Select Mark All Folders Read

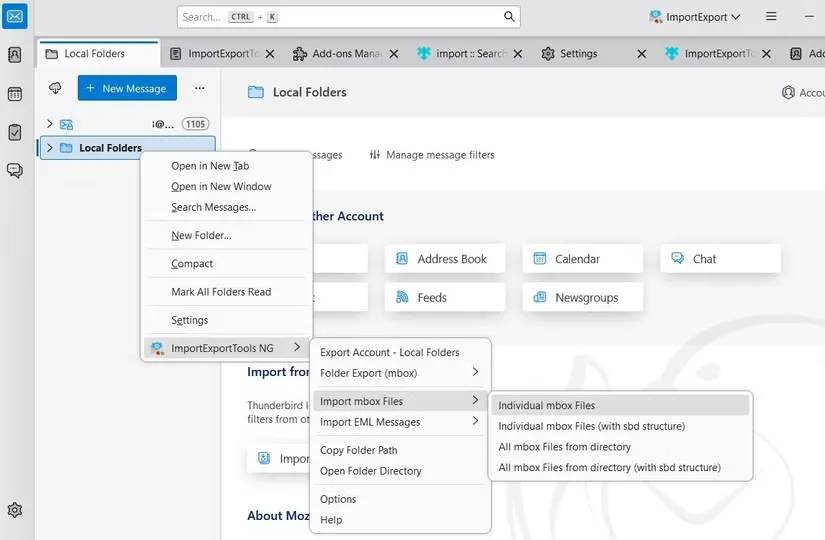(226, 292)
